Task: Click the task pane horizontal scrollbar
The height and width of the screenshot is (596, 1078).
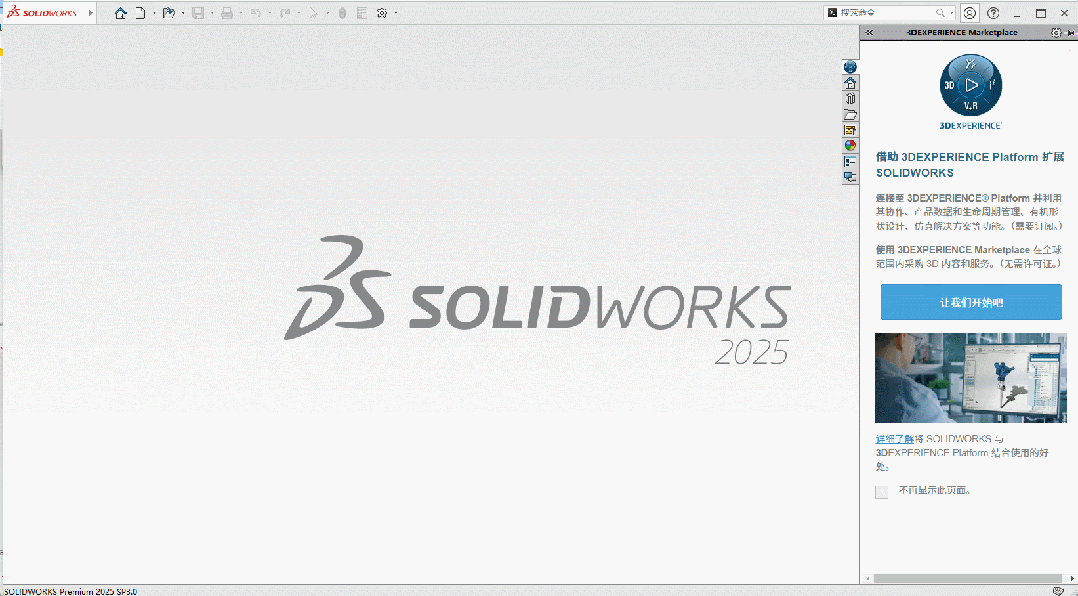Action: tap(967, 579)
